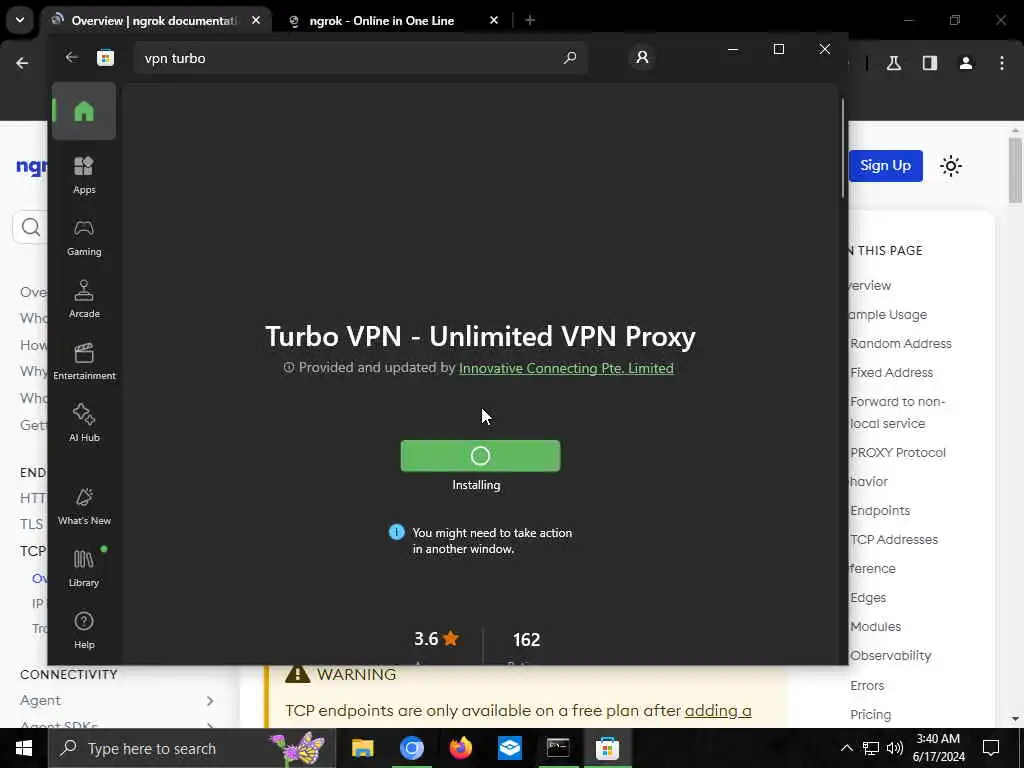Switch to ngrok Online in One Line tab

[381, 21]
